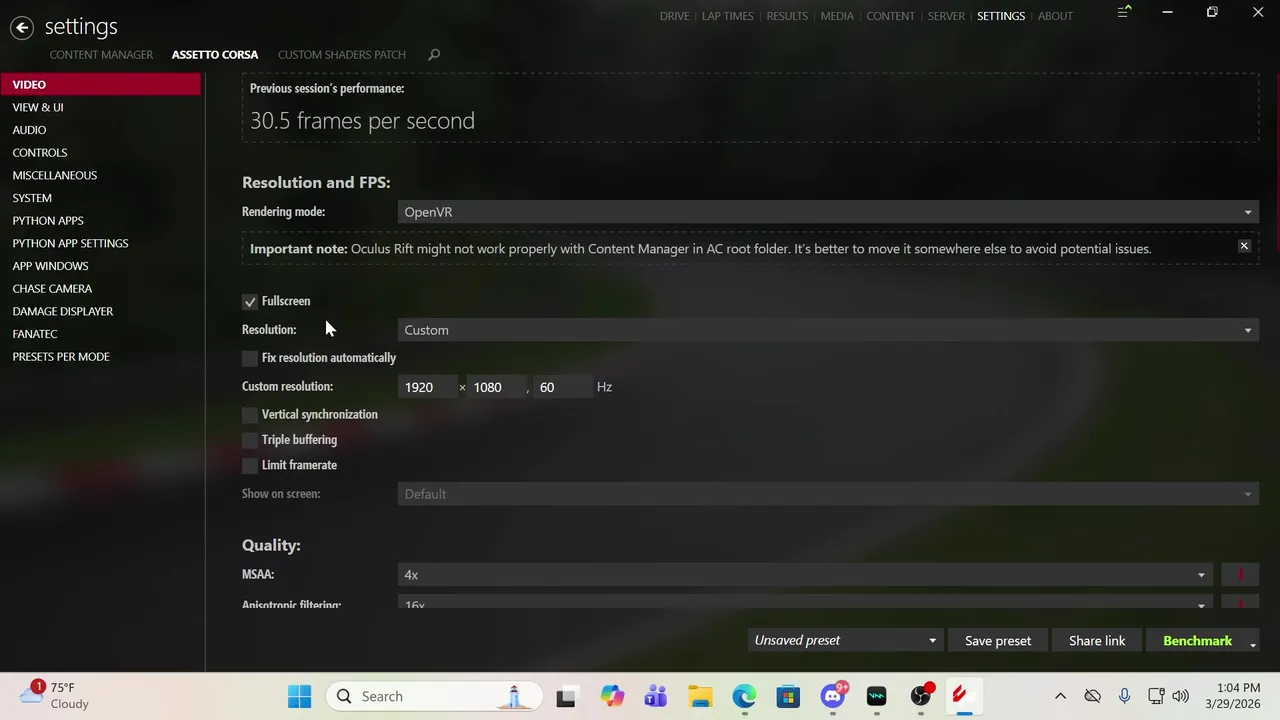Viewport: 1280px width, 720px height.
Task: Switch to the RESULTS tab
Action: coord(787,16)
